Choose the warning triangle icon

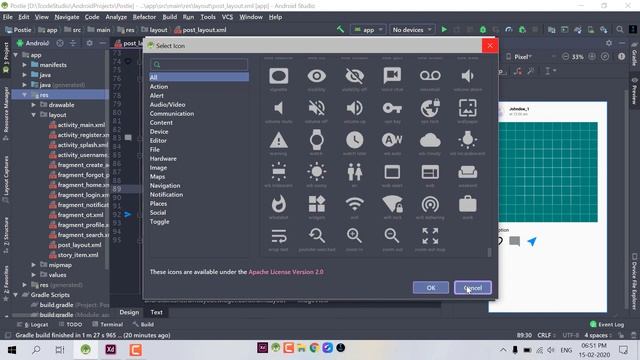[x=279, y=140]
